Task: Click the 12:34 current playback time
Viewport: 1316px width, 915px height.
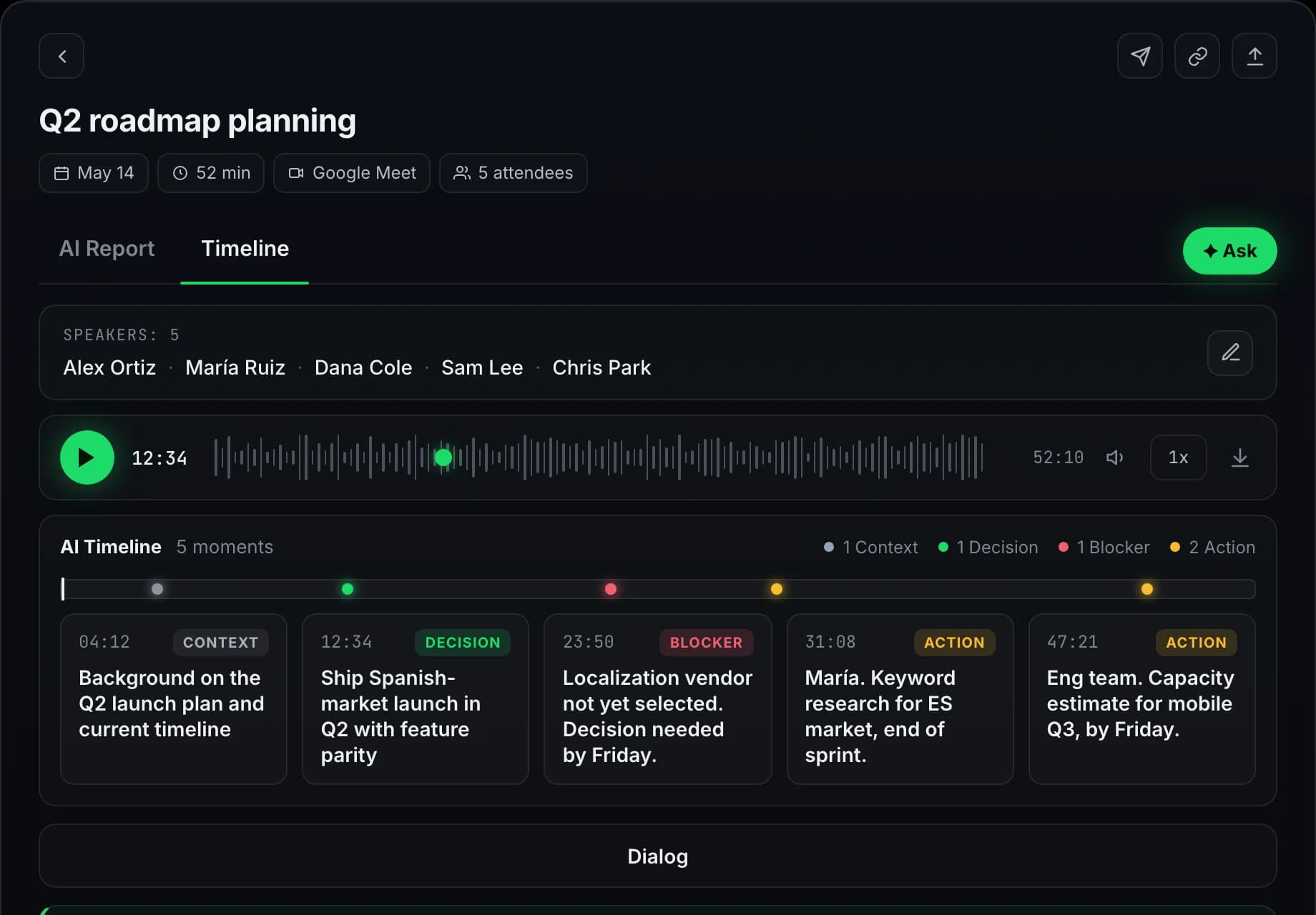Action: [x=159, y=458]
